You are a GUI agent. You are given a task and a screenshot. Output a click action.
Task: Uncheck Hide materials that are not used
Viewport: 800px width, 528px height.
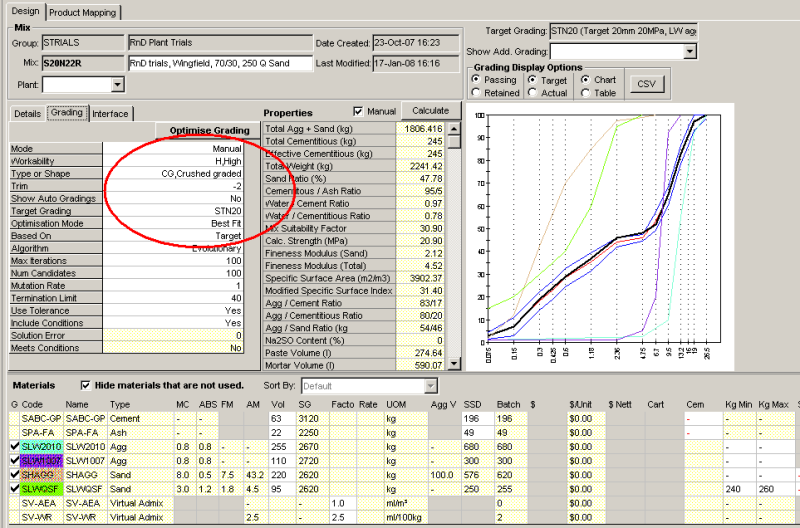point(85,385)
